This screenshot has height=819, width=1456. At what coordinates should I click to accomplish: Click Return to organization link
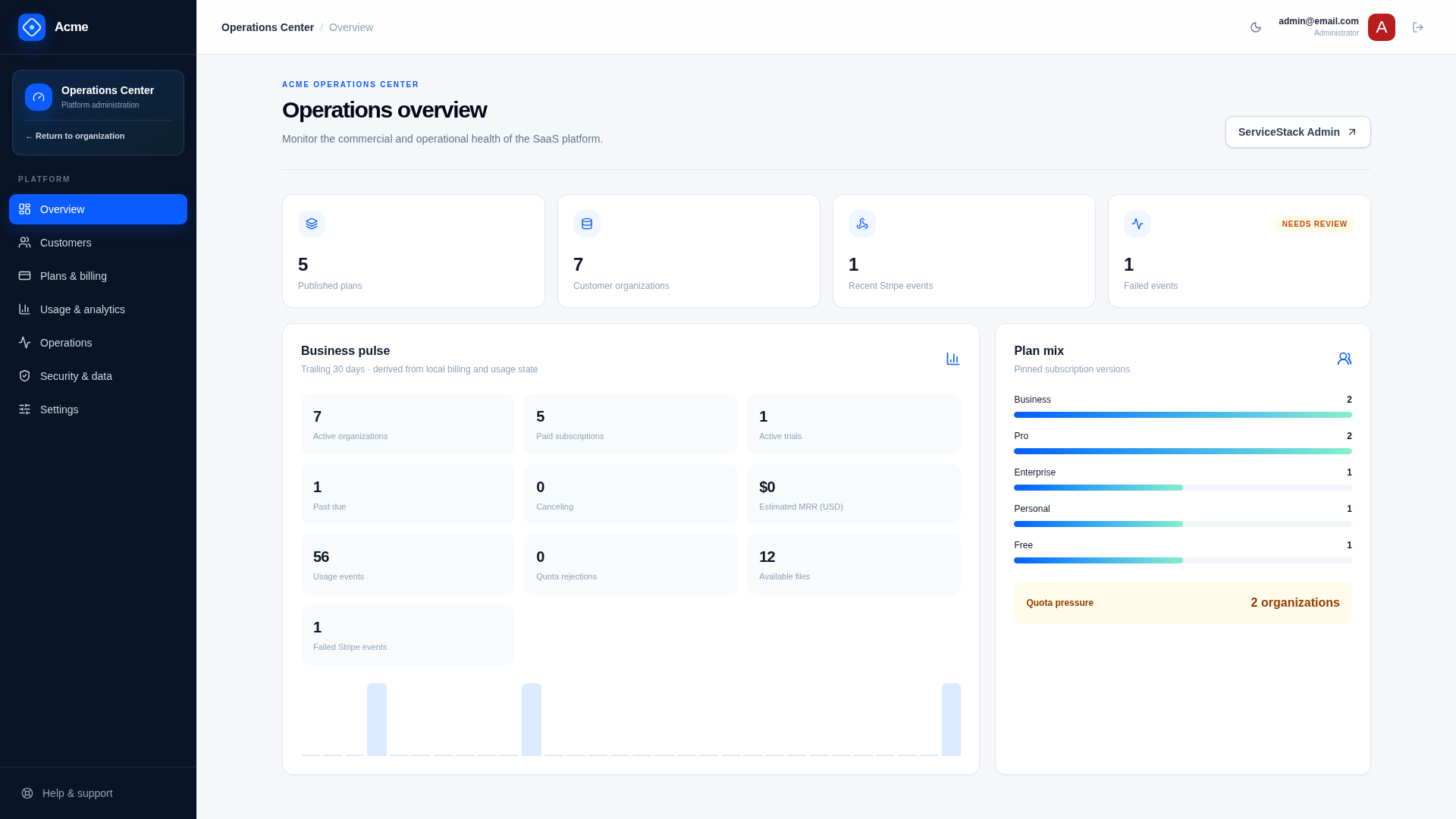pos(75,136)
